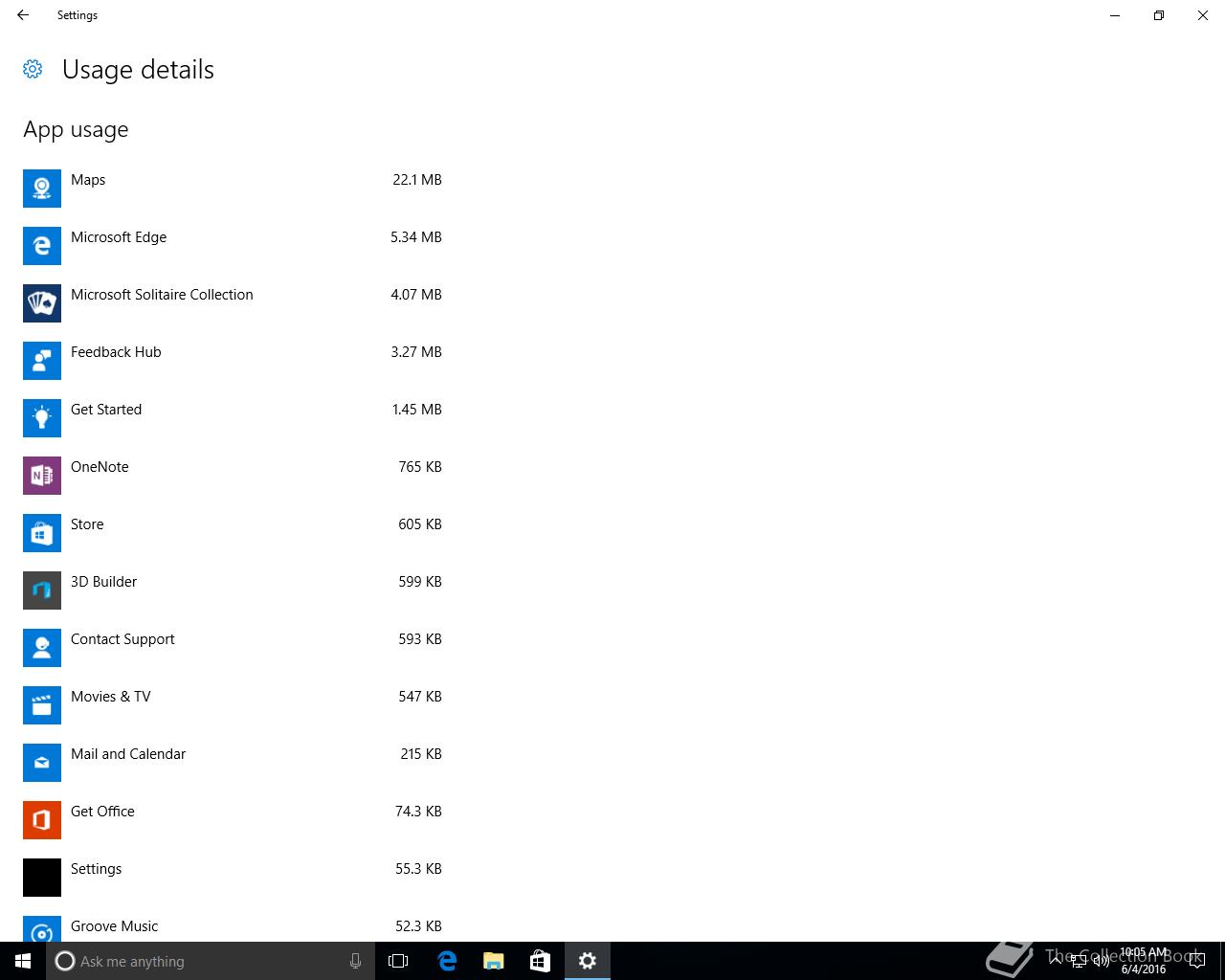1225x980 pixels.
Task: Click the Movies & TV app icon
Action: pyautogui.click(x=42, y=705)
